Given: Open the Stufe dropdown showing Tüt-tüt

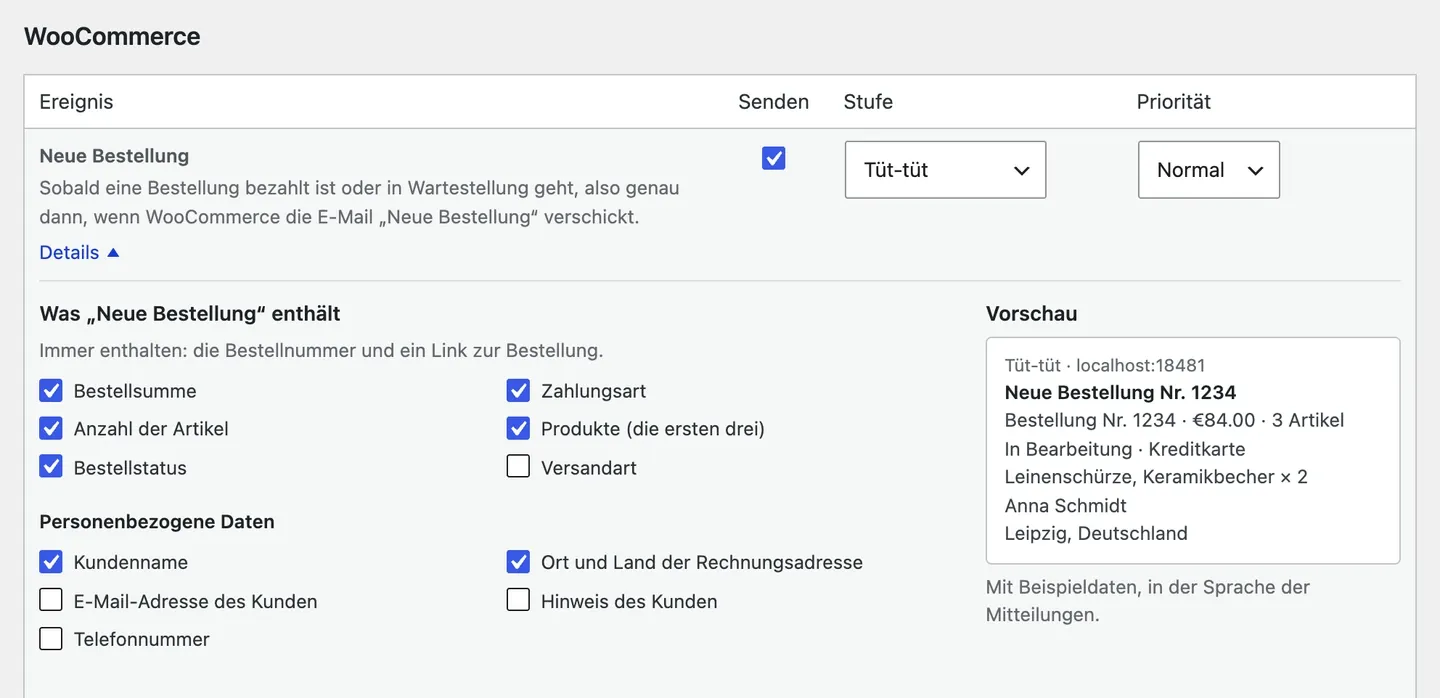Looking at the screenshot, I should click(945, 170).
